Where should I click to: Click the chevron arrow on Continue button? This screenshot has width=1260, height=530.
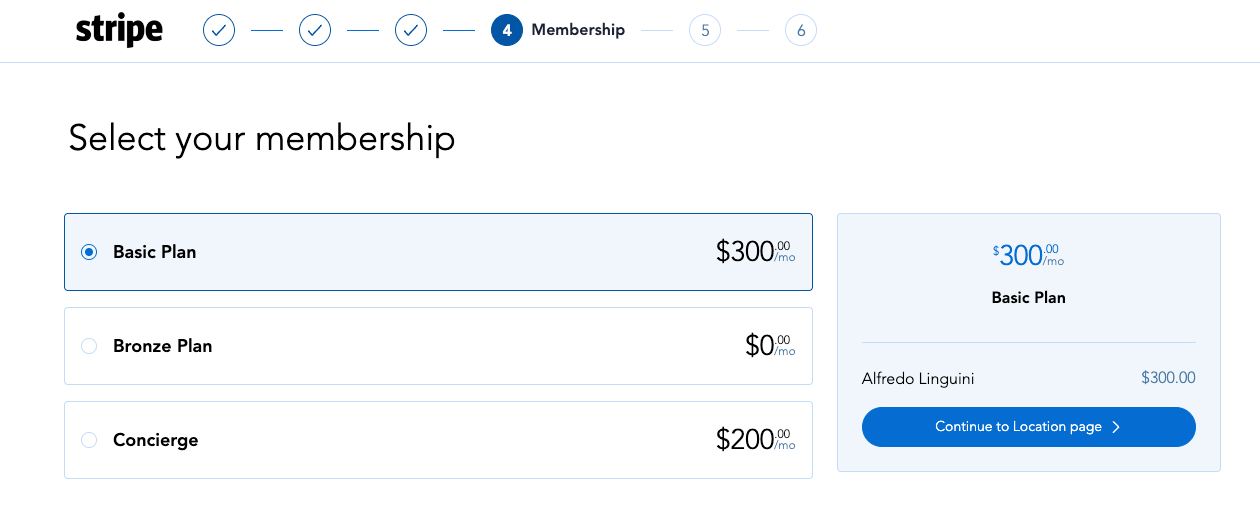tap(1116, 427)
